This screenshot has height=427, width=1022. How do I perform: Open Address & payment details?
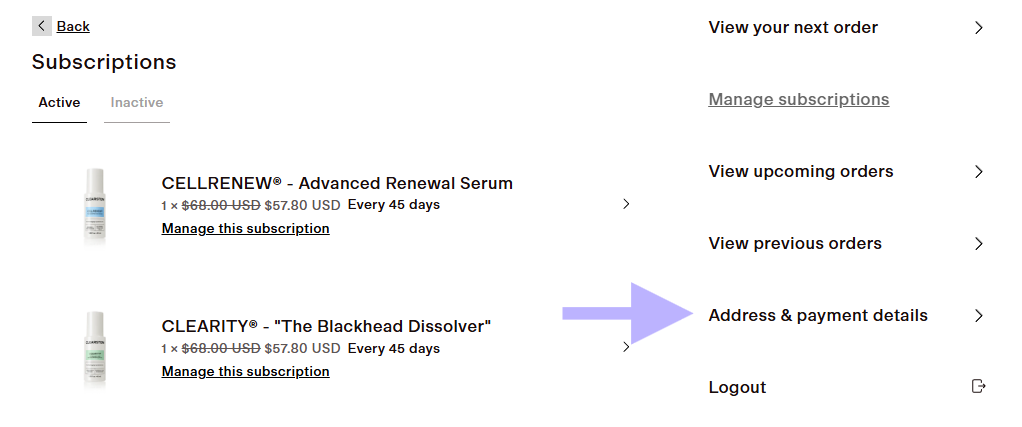tap(818, 316)
